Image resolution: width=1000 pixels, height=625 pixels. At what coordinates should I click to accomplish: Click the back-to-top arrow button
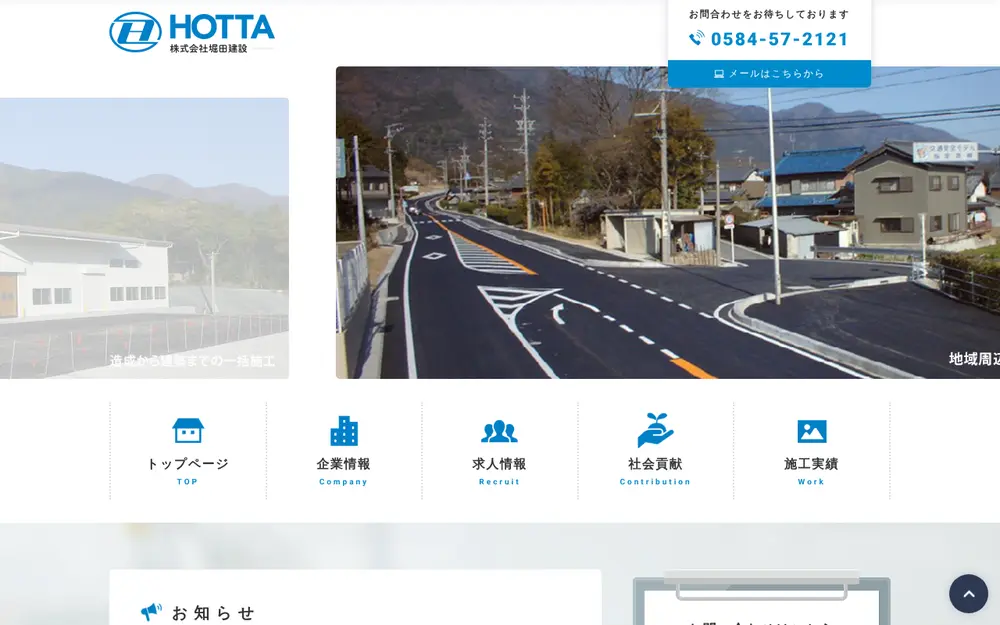968,593
